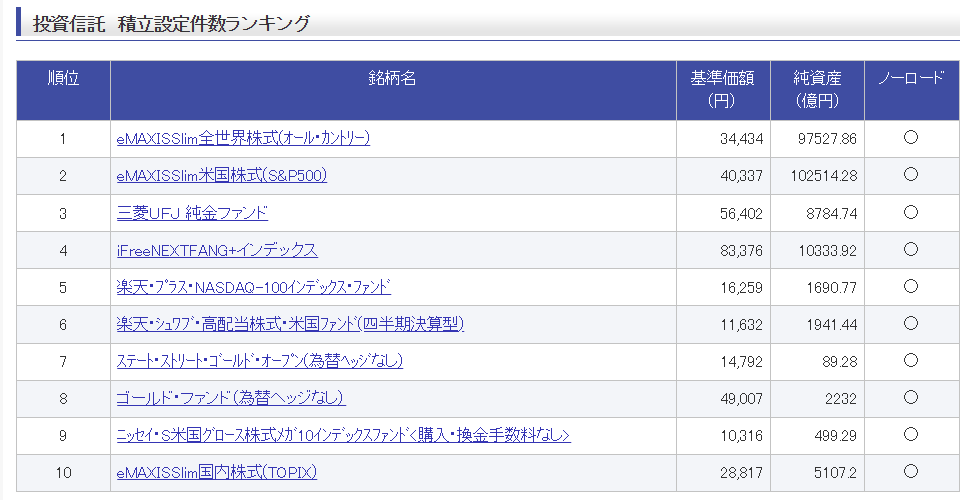Open ゴールド・ファンド(為替ヘッジなし) link
This screenshot has width=965, height=500.
coord(231,398)
